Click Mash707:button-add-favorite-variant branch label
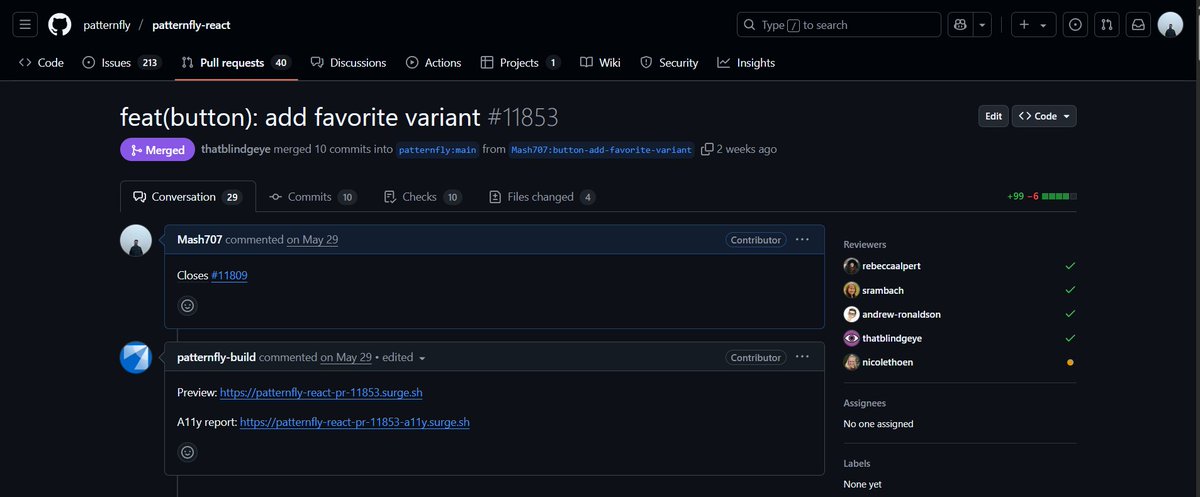This screenshot has height=497, width=1200. [x=602, y=150]
